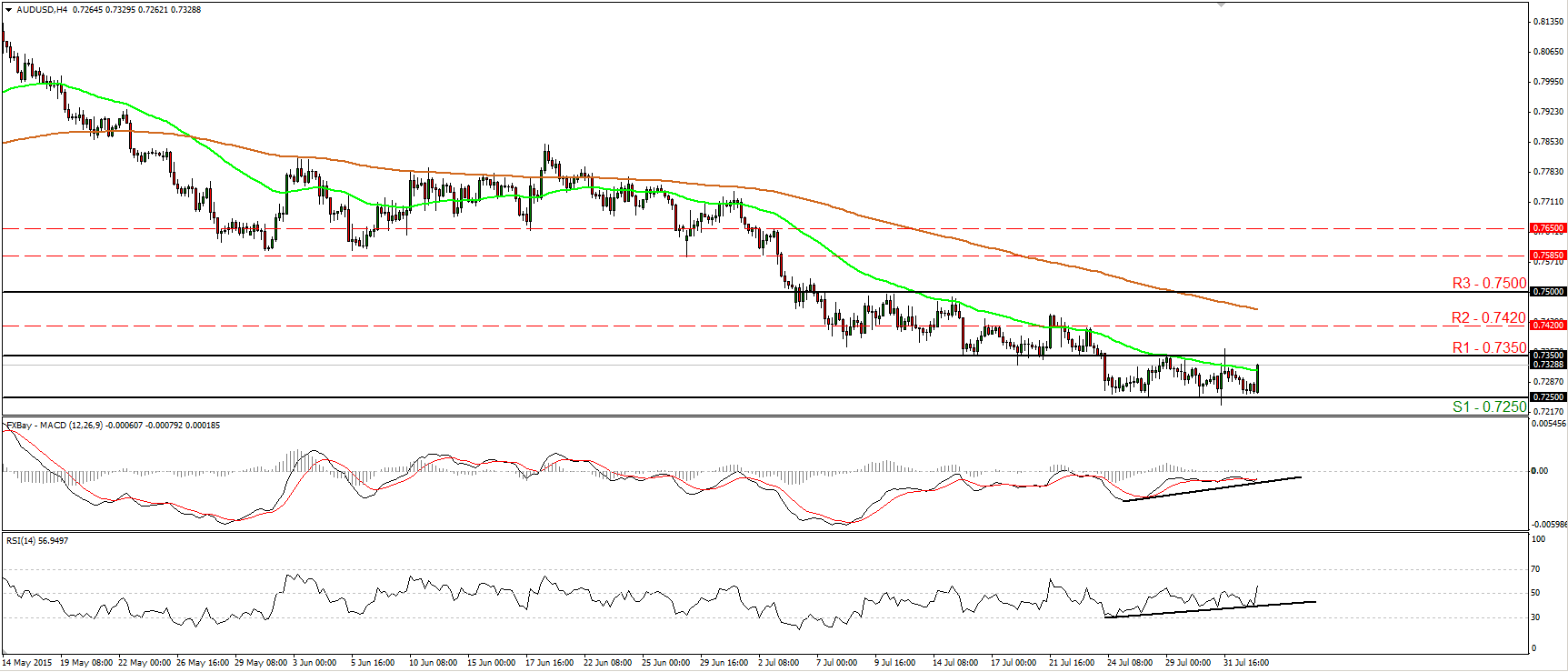Click the 3 Jun 00:00 time label
1568x672 pixels.
pos(315,663)
